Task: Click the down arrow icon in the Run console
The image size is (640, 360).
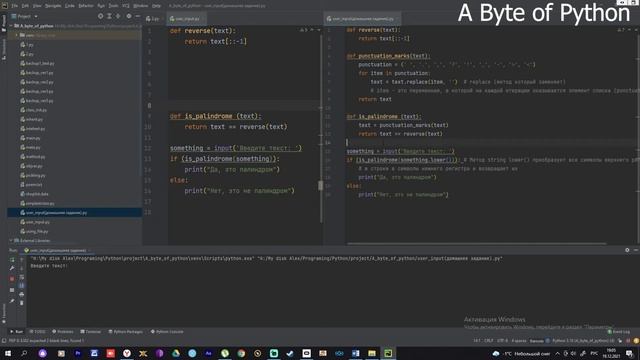Action: coord(22,268)
